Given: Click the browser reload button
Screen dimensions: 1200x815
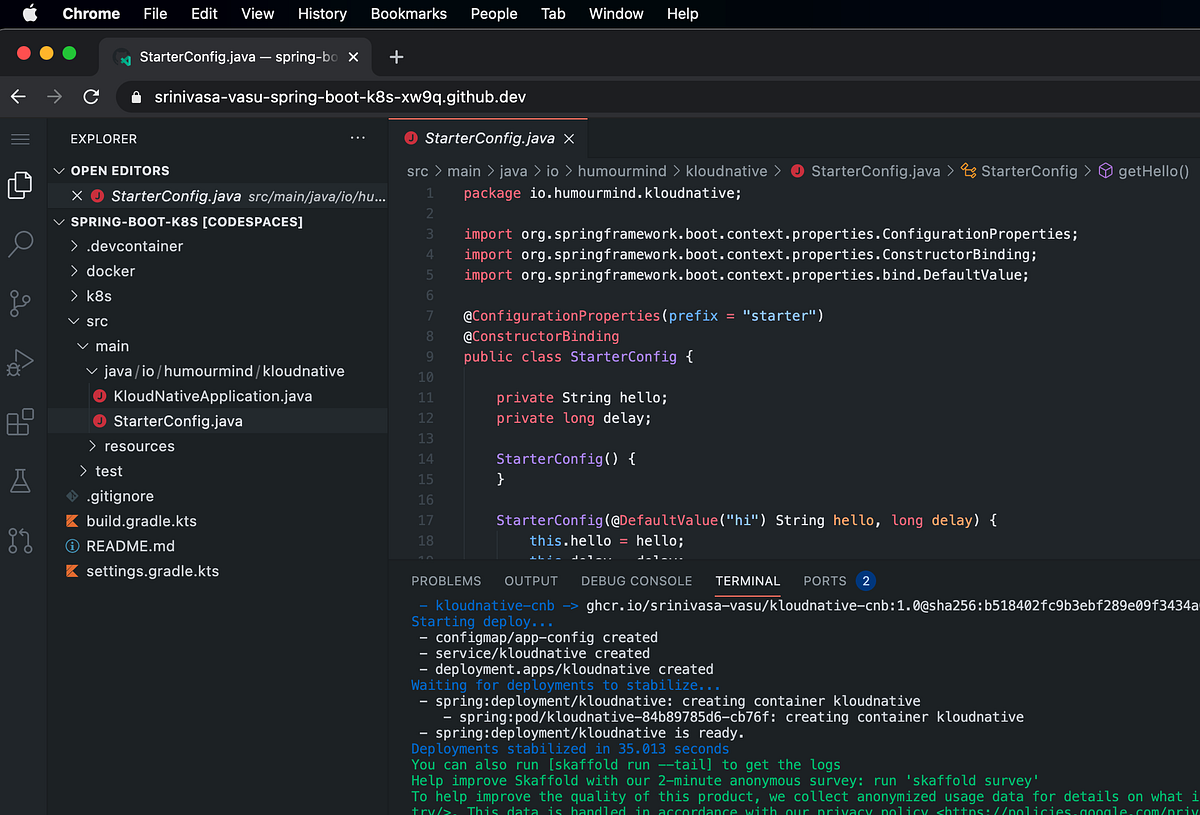Looking at the screenshot, I should [x=91, y=97].
